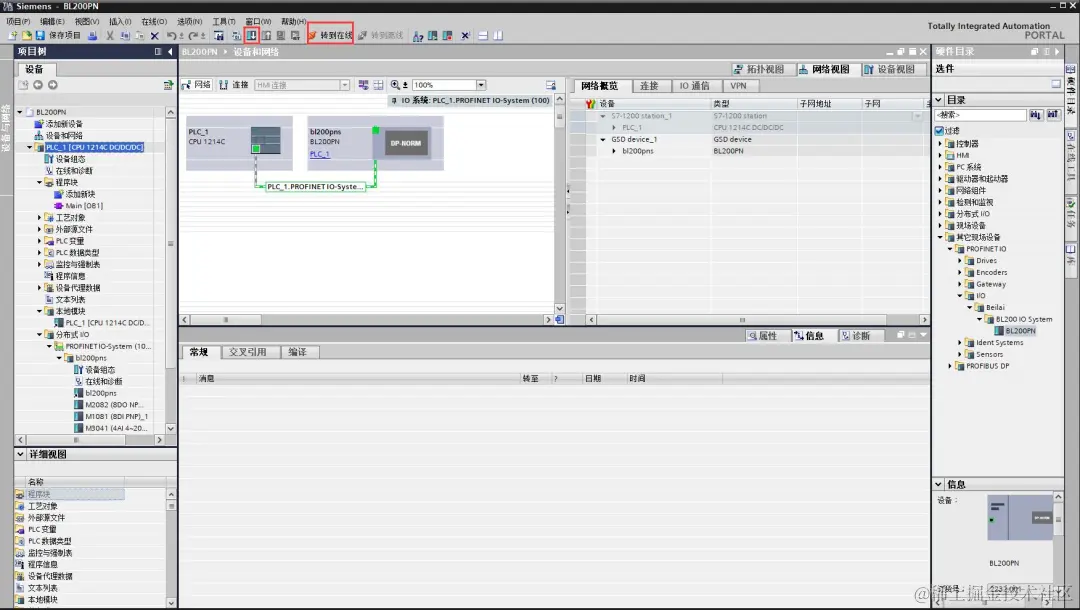Collapse GSD device_1 row in network overview
Screen dimensions: 1080x610
tap(603, 139)
